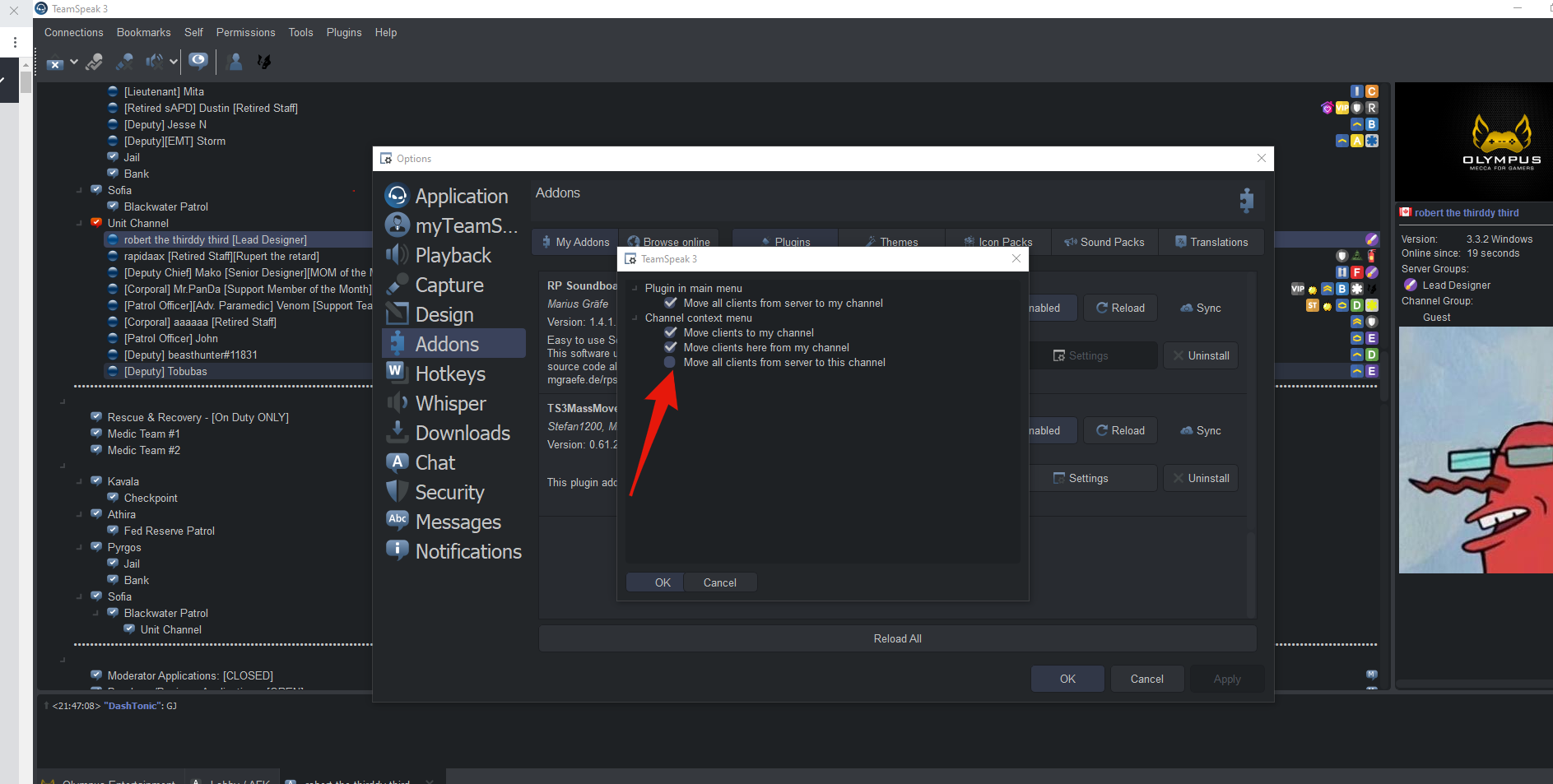1553x784 pixels.
Task: Click the Playback speaker icon in the Options sidebar
Action: coord(398,255)
